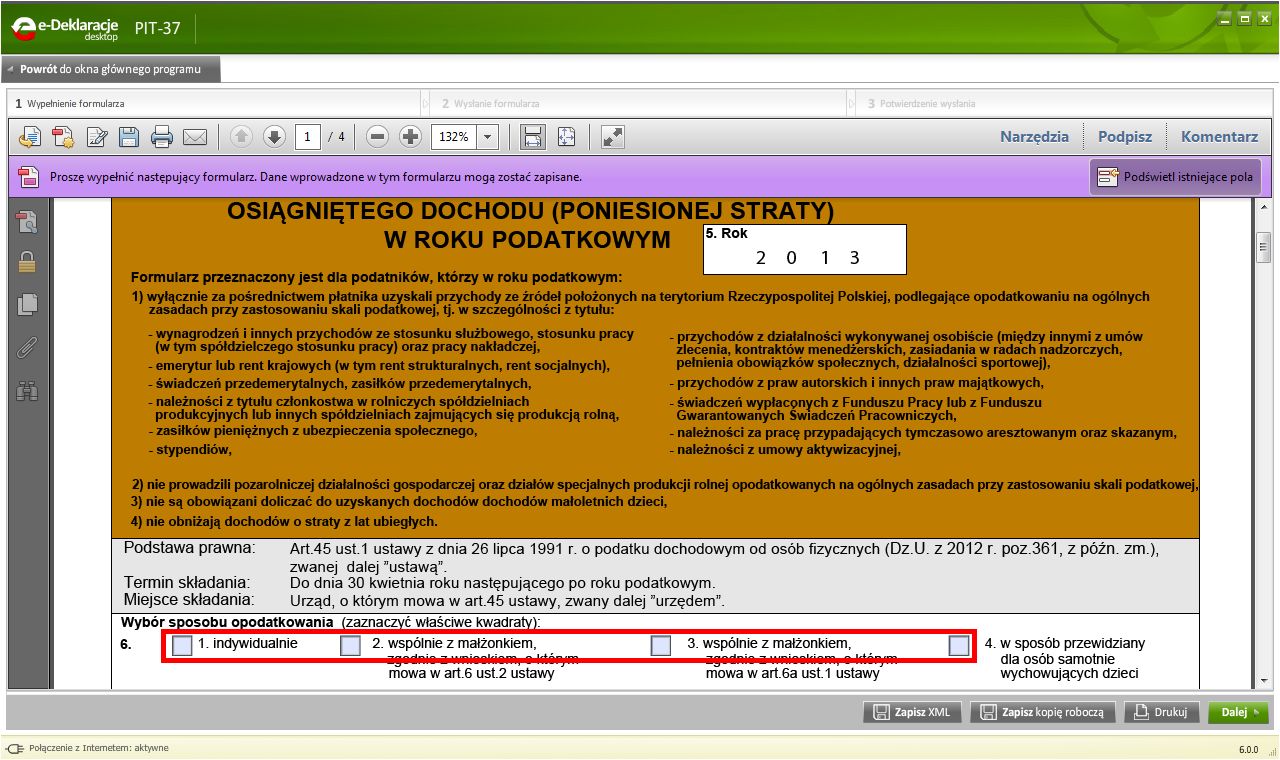Go to next page with the down arrow icon
Viewport: 1280px width, 760px height.
click(x=274, y=137)
